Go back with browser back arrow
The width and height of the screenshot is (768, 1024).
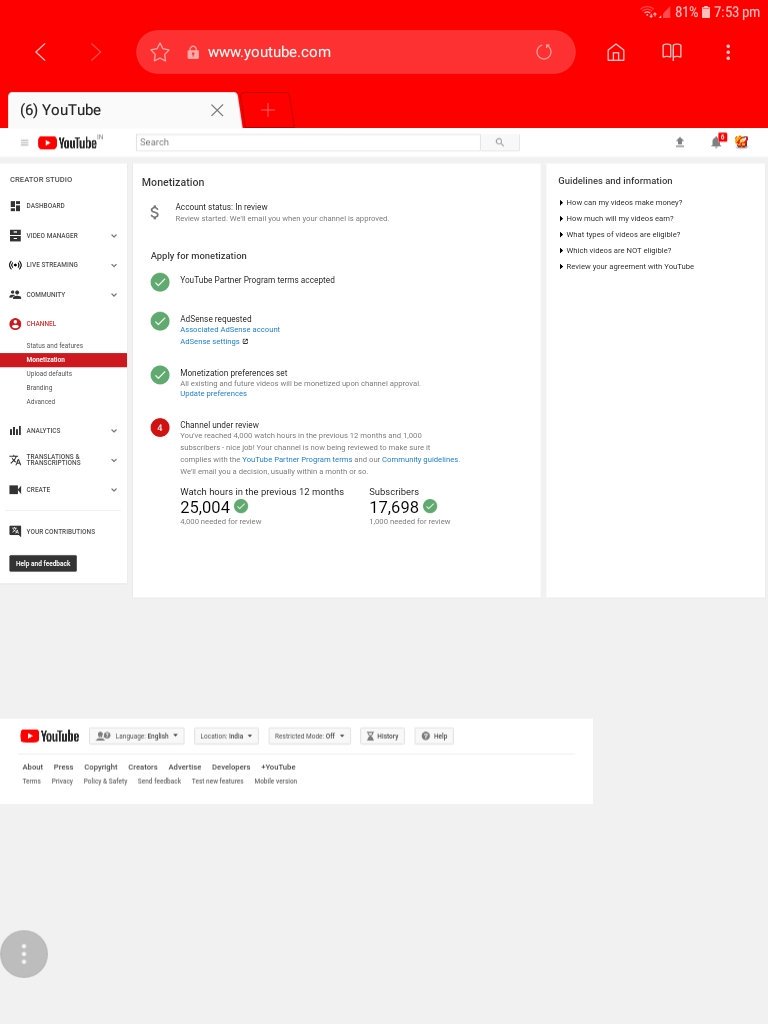(40, 52)
